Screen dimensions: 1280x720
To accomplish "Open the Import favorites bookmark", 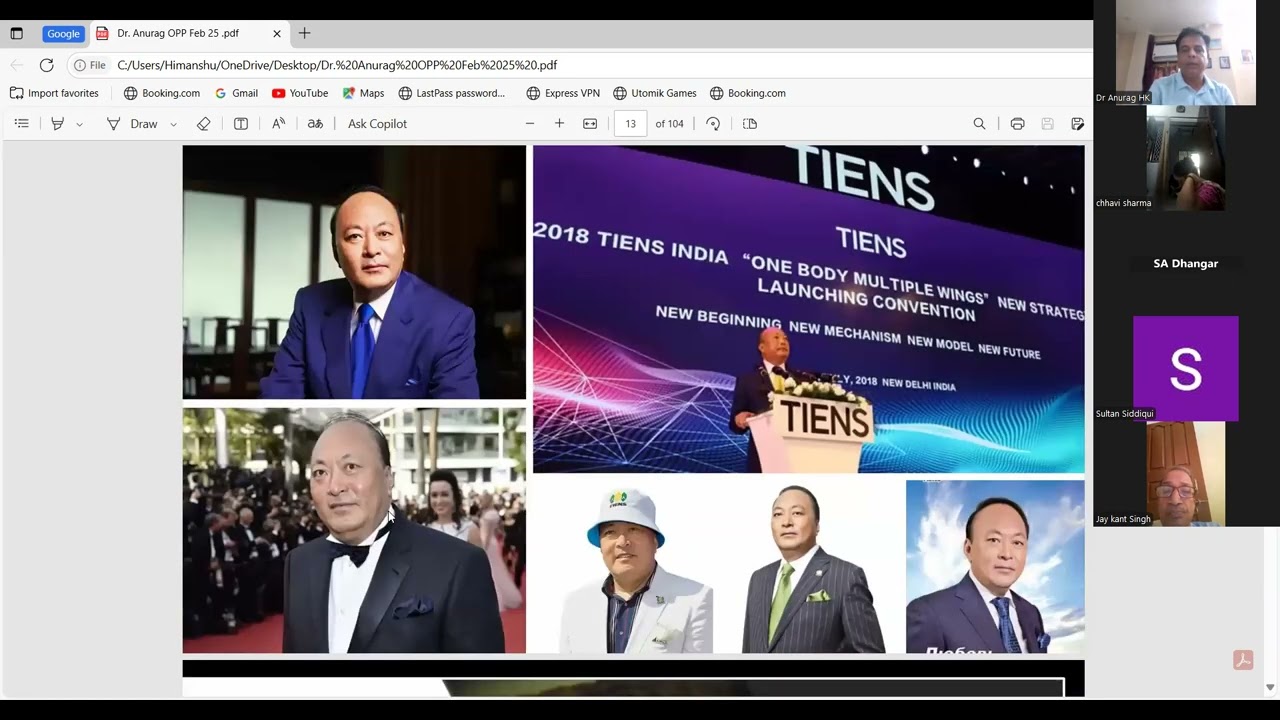I will (x=54, y=93).
